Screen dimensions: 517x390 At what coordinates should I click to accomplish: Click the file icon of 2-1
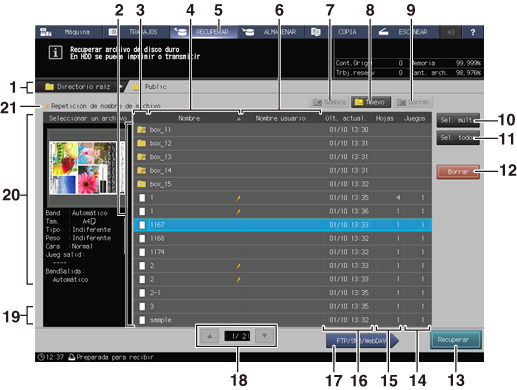click(142, 293)
